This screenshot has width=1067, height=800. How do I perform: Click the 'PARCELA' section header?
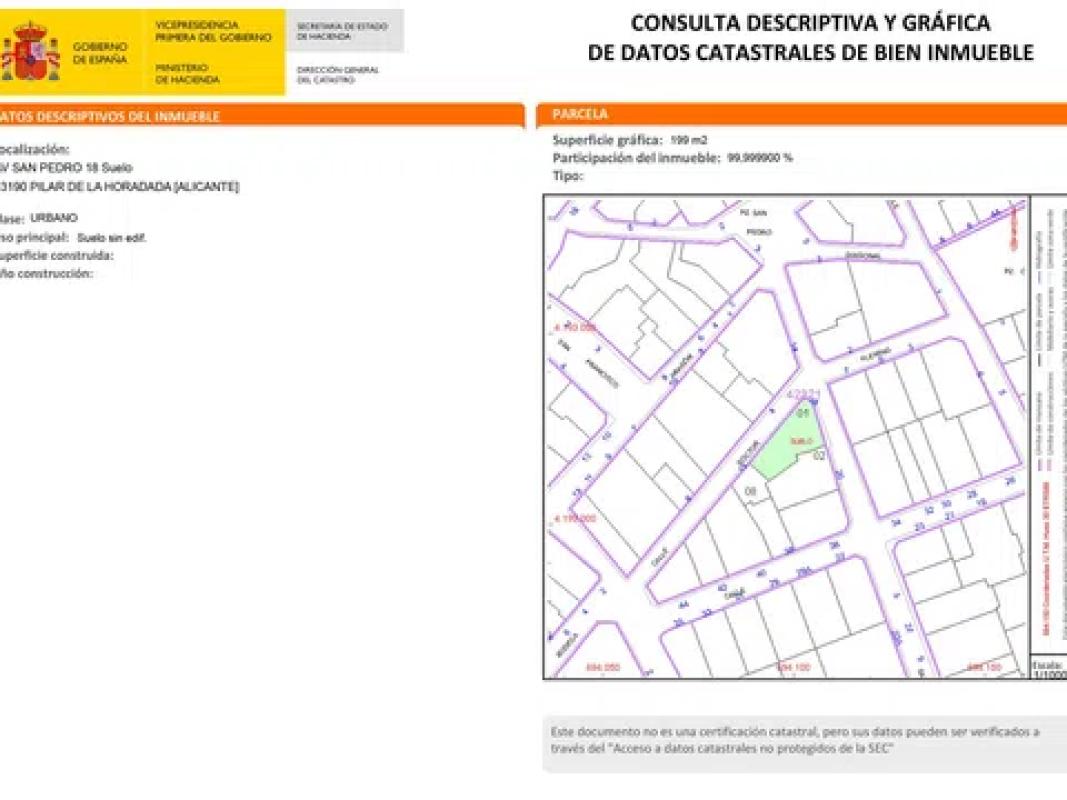[580, 114]
